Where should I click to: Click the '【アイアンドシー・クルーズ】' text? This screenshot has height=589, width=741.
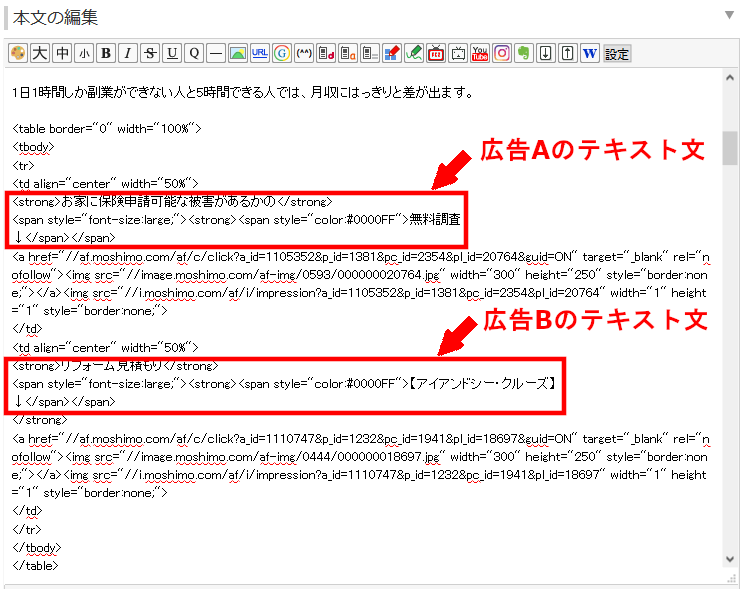483,383
